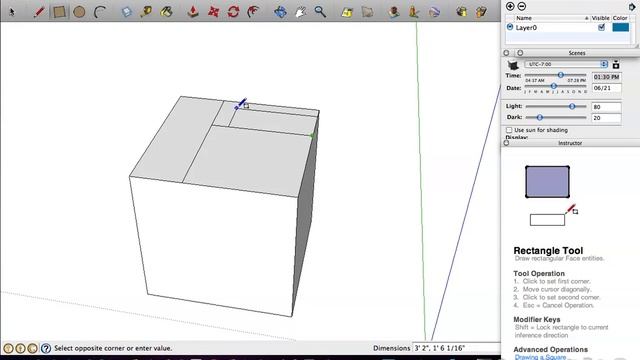Screen dimensions: 640x360
Task: Toggle Layer0 Visible checkbox
Action: click(x=601, y=27)
